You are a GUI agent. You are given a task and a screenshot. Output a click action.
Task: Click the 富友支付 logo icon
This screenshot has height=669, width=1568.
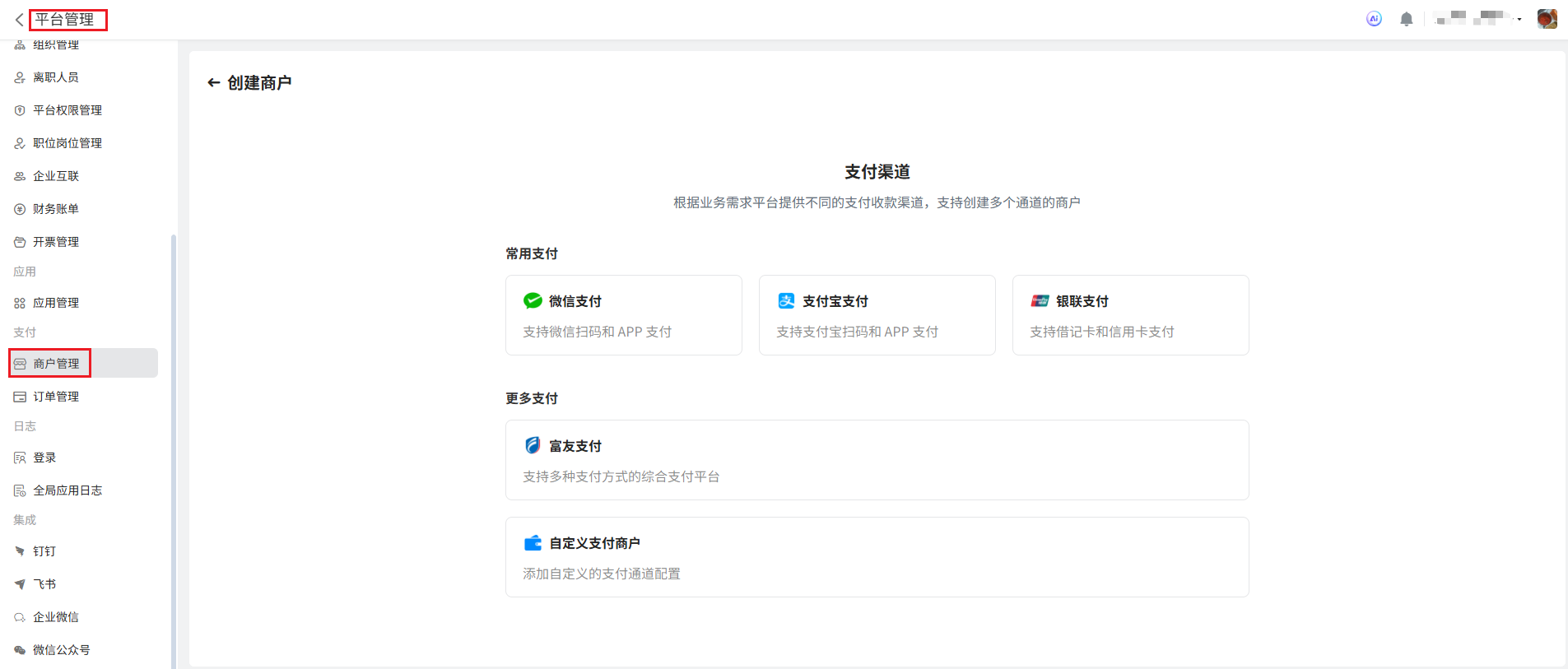[533, 446]
